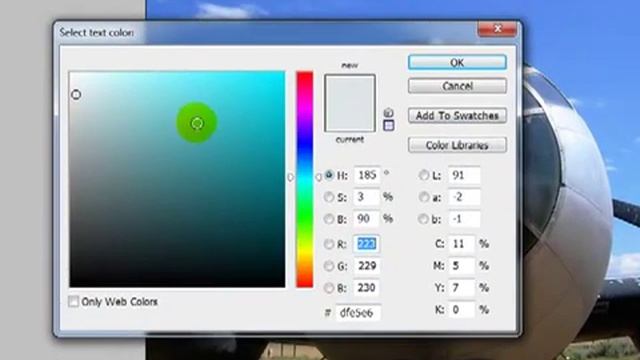
Task: Click the vertical rainbow hue slider
Action: (304, 180)
